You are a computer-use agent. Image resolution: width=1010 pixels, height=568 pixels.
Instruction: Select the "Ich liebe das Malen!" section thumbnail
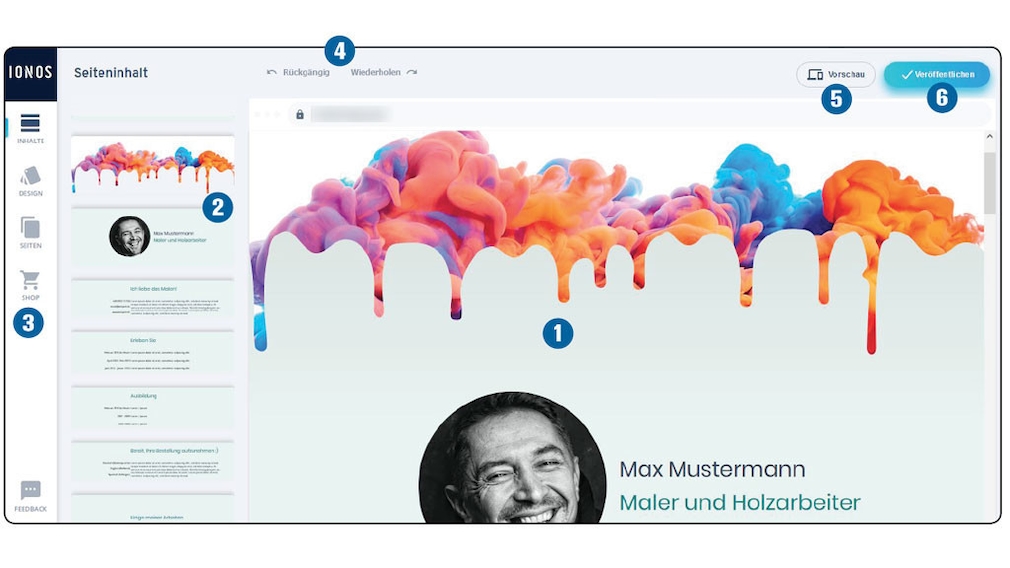tap(152, 299)
